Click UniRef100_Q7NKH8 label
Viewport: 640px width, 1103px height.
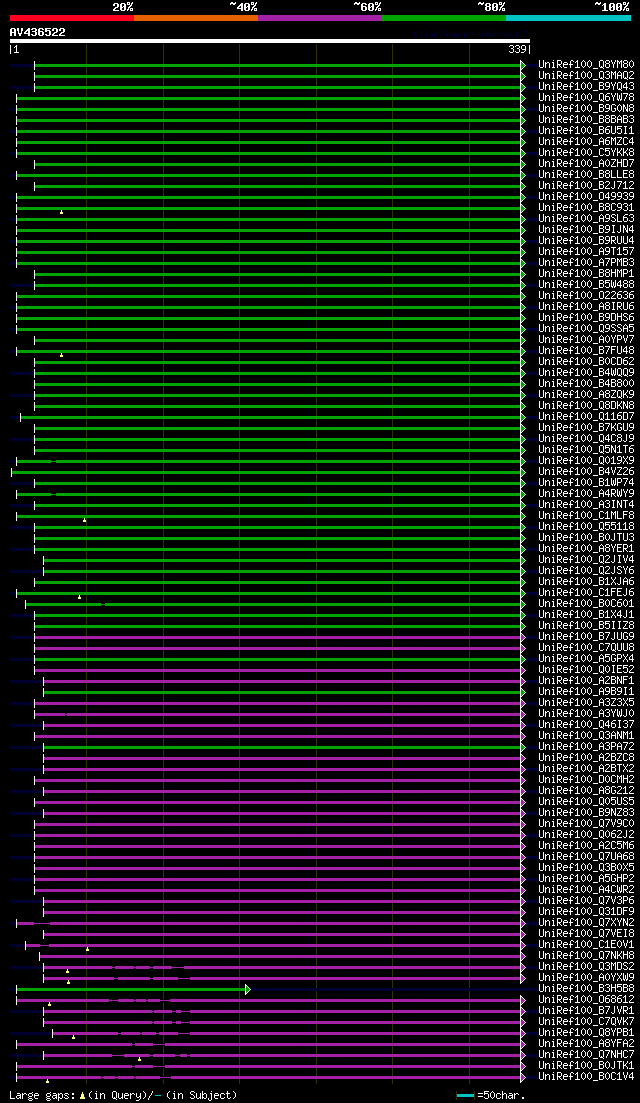(586, 956)
